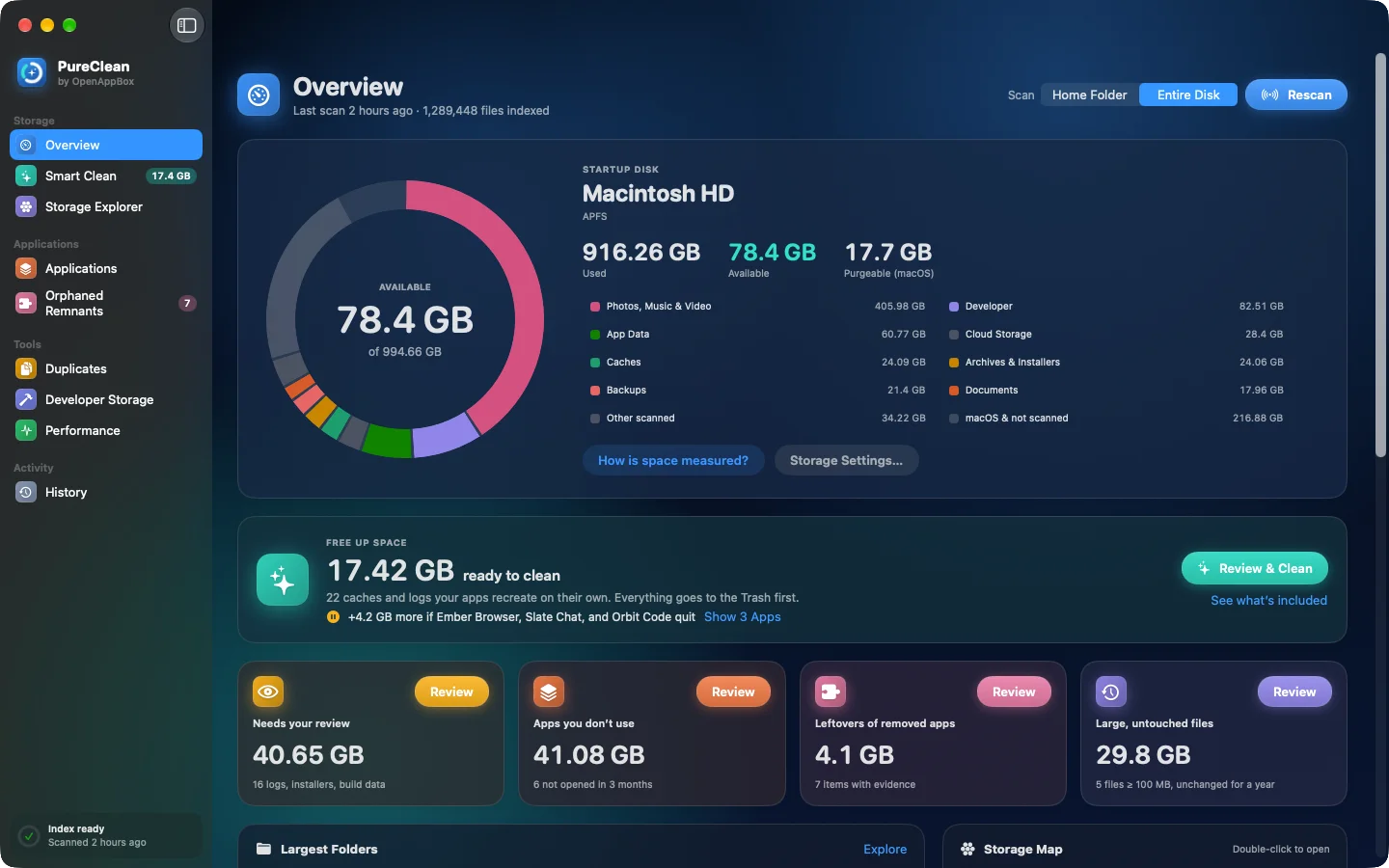Screen dimensions: 1389x868
Task: Click the main window vertical scrollbar
Action: [x=1380, y=256]
